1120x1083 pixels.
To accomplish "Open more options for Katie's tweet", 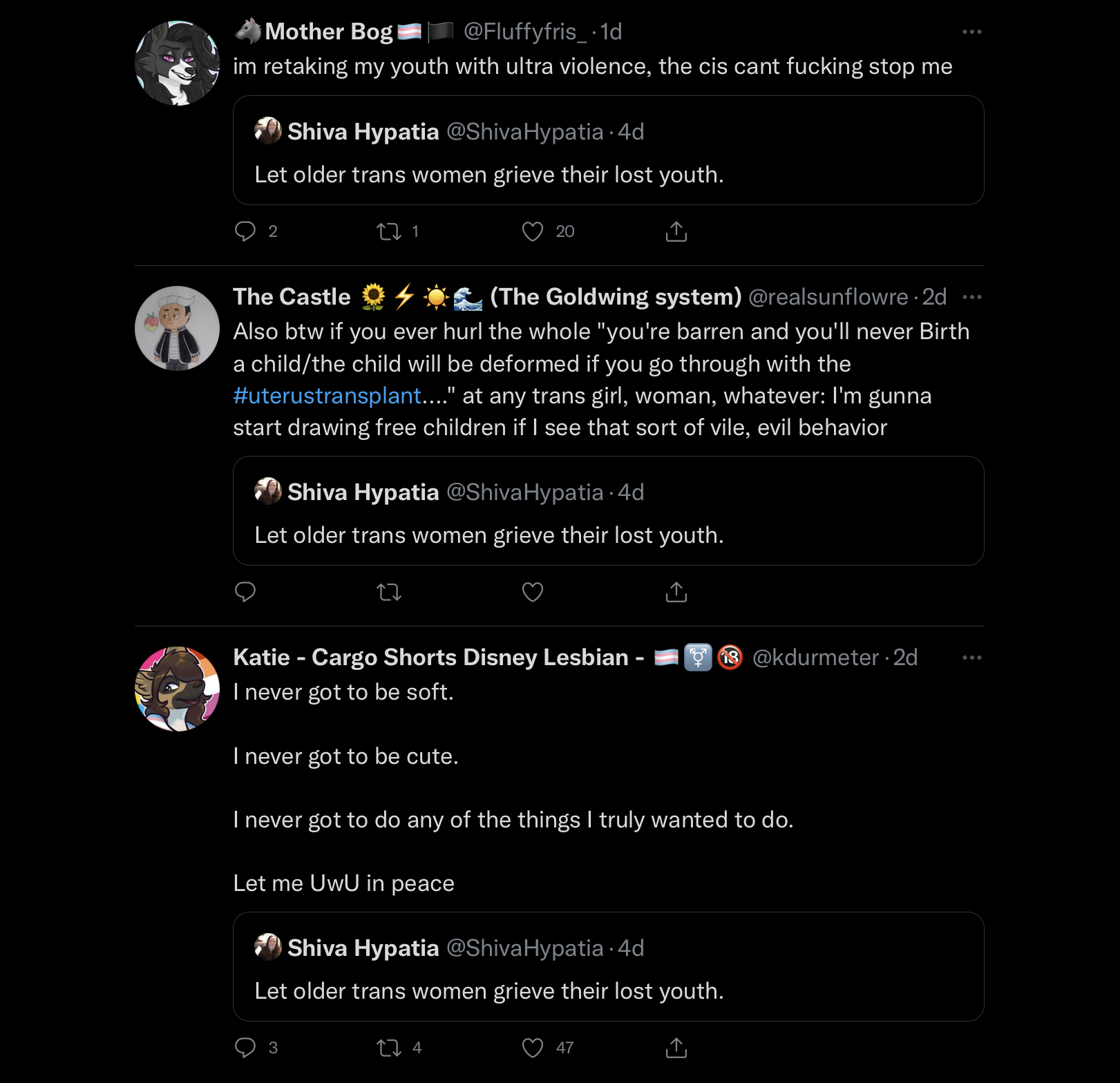I will 972,658.
